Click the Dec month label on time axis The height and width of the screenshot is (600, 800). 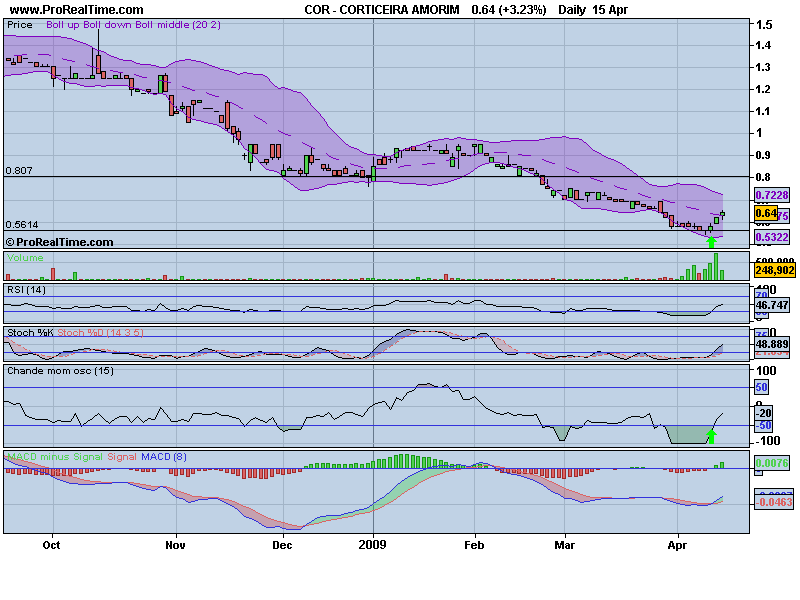(282, 545)
